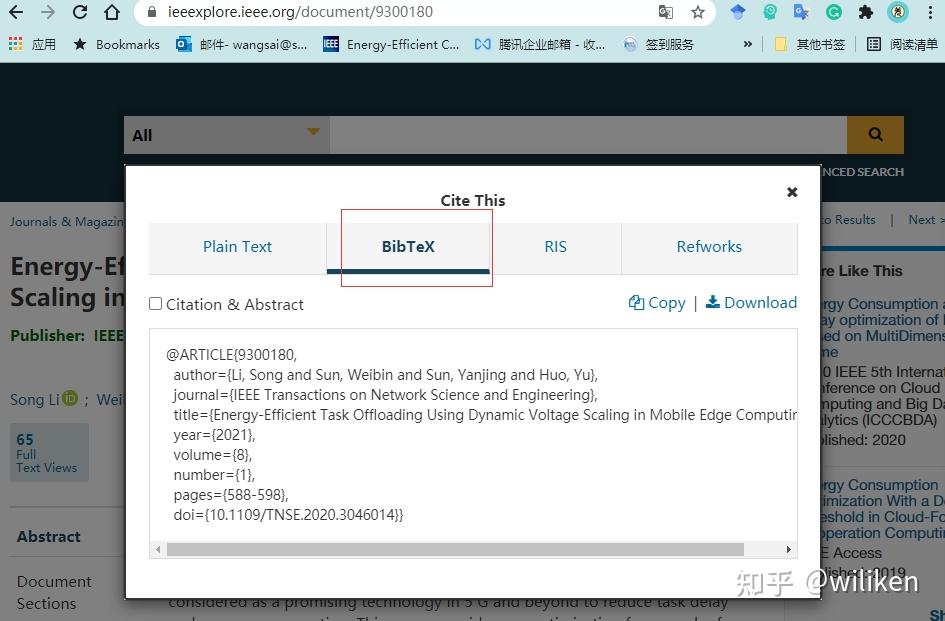Switch to the RIS tab

click(555, 247)
